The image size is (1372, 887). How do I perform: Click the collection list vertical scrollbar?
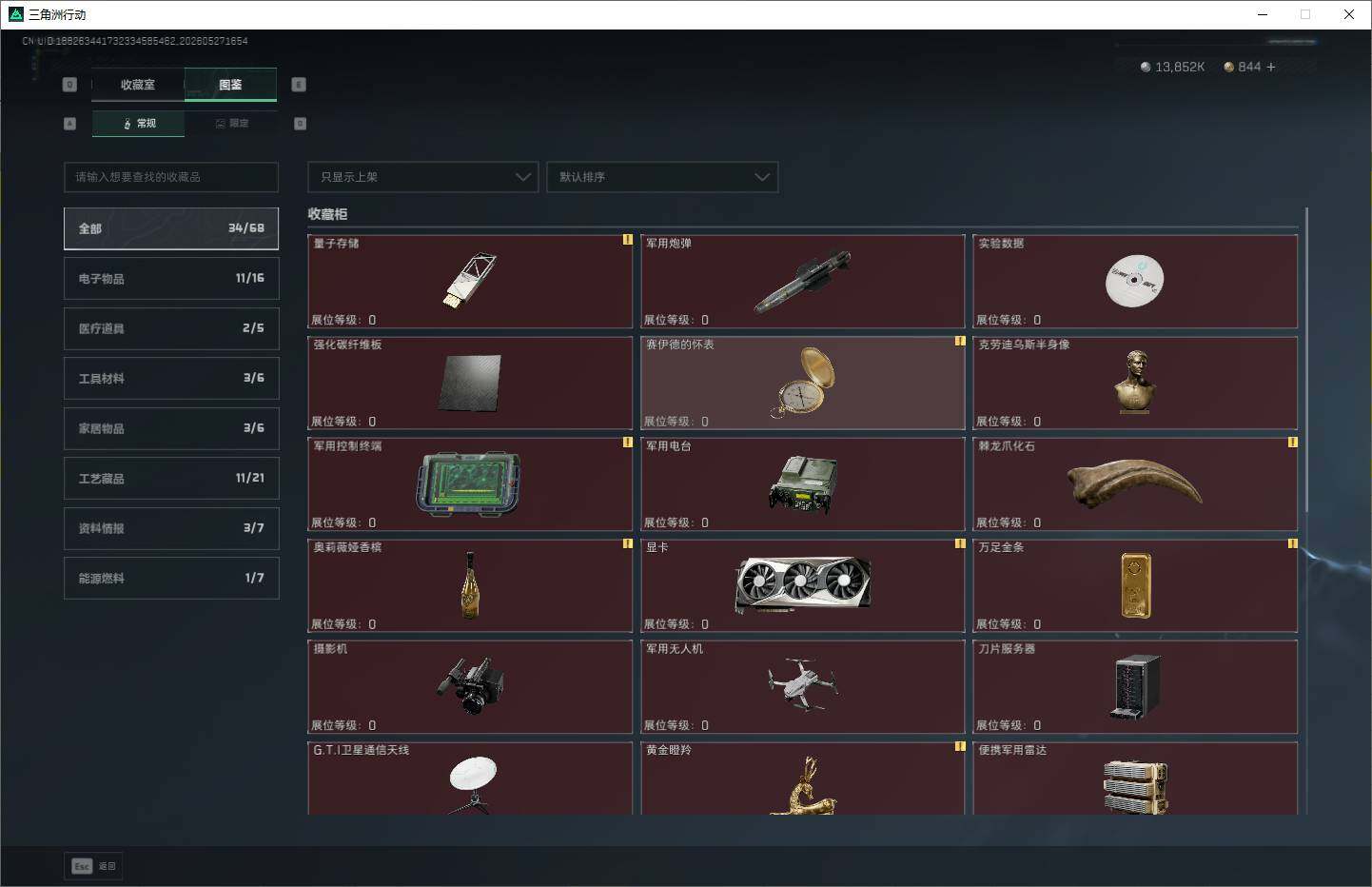pyautogui.click(x=1307, y=360)
